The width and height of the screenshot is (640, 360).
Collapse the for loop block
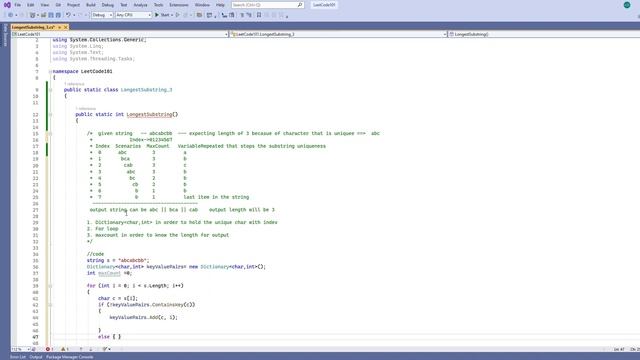click(x=50, y=286)
